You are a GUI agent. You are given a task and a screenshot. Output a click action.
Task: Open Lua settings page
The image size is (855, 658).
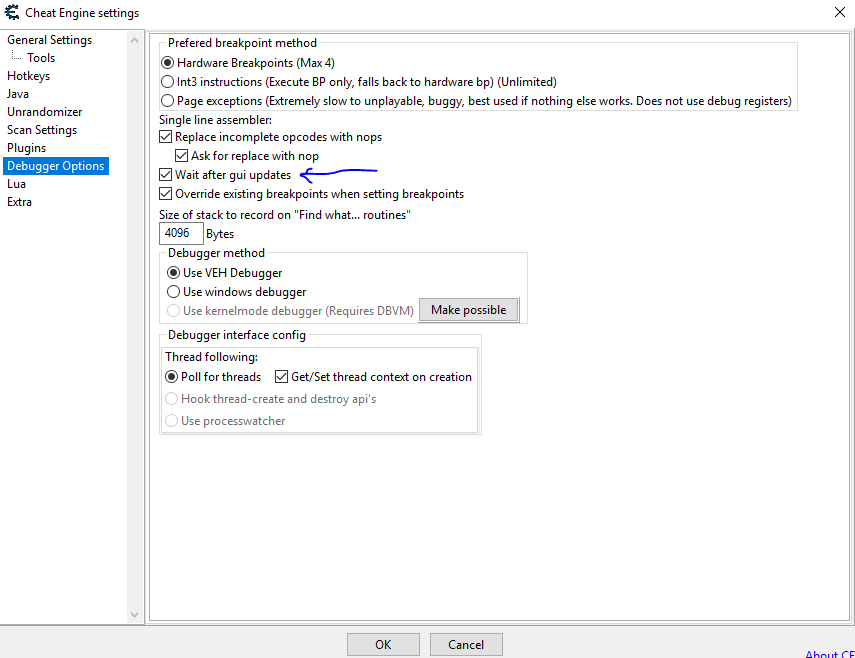click(x=16, y=184)
